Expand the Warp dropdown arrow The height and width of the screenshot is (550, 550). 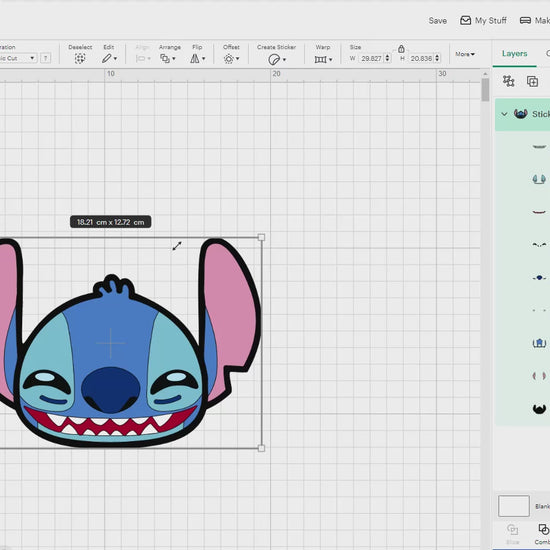(x=330, y=60)
